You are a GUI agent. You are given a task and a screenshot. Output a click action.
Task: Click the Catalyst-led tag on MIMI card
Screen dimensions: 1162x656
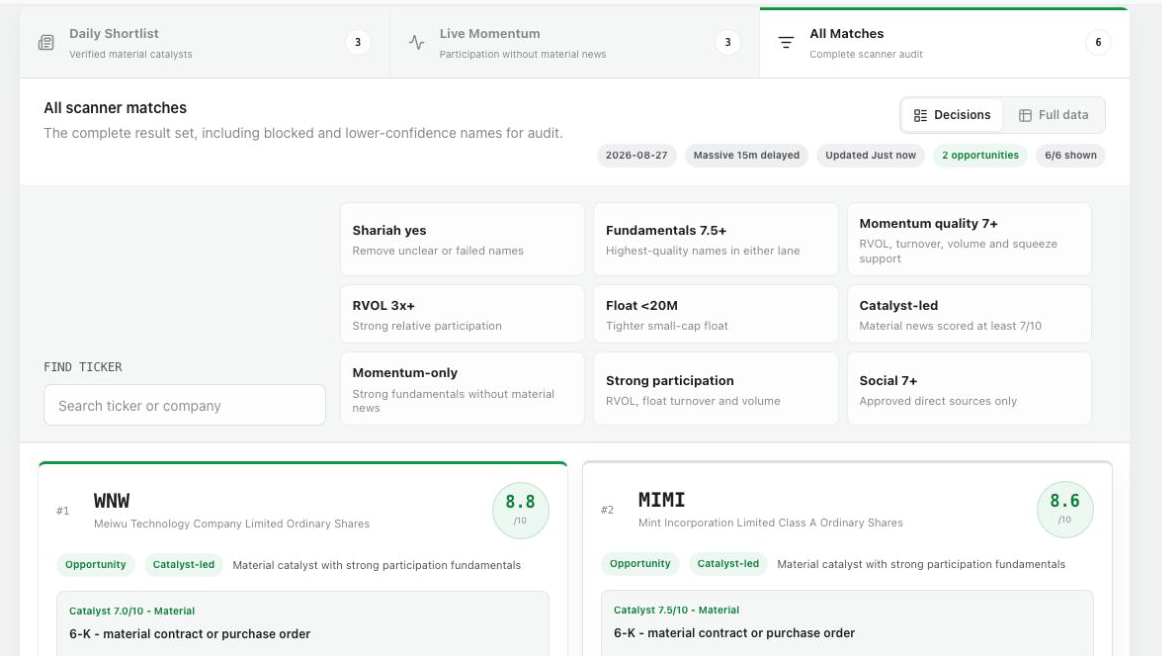pyautogui.click(x=728, y=564)
